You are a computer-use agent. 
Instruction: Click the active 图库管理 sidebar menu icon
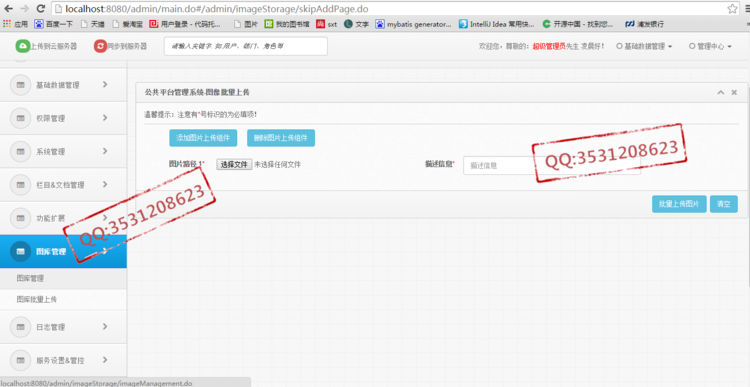tap(21, 252)
